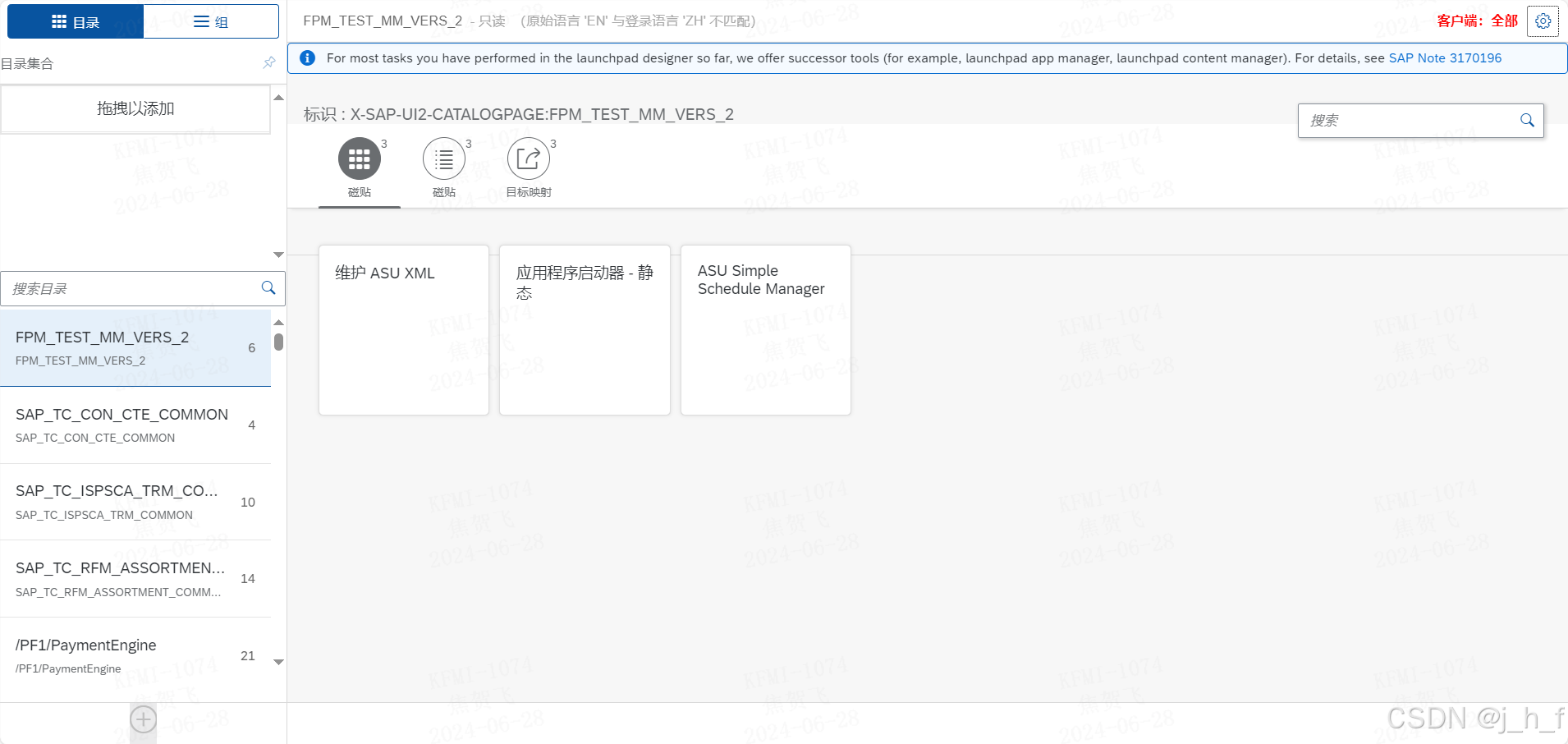
Task: Click the catalog list scrollbar thumb
Action: pyautogui.click(x=278, y=342)
